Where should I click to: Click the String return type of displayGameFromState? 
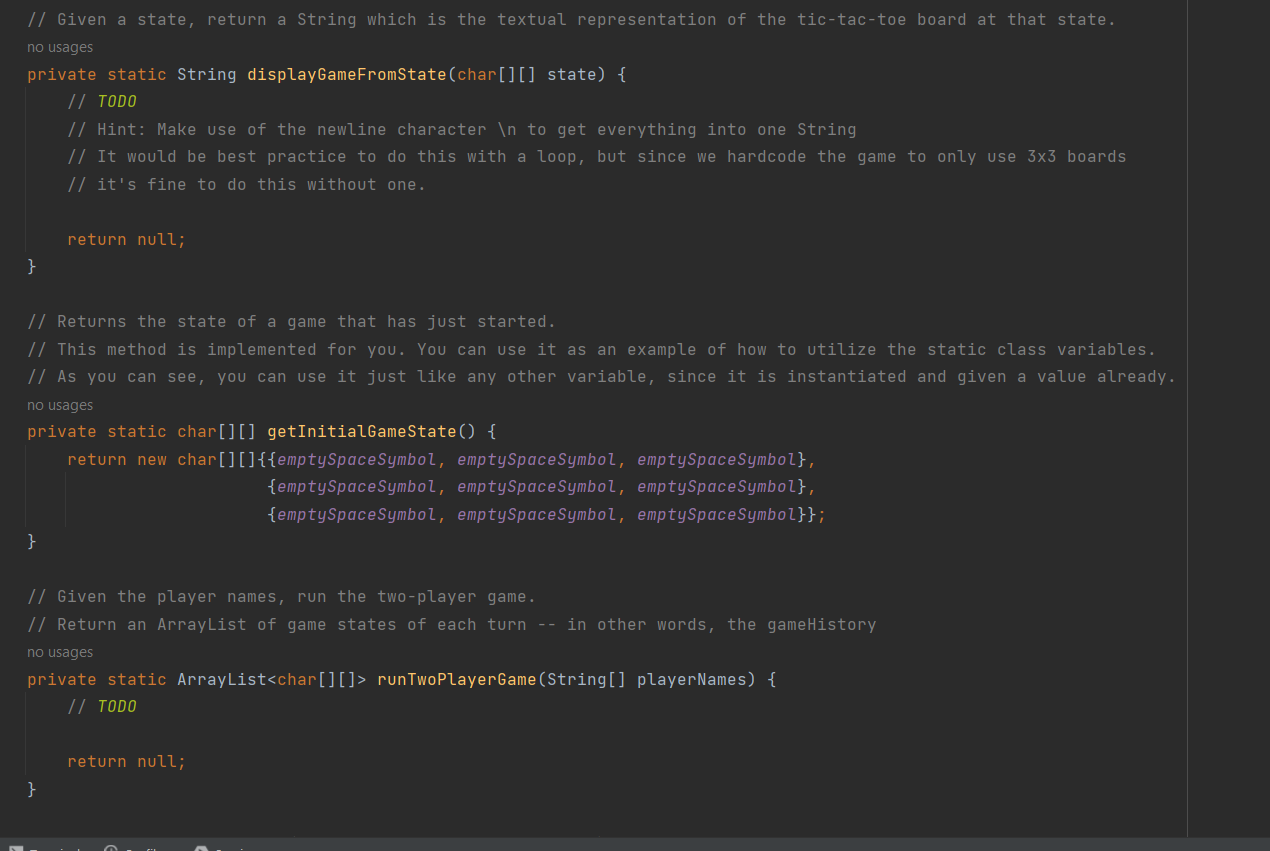click(x=206, y=74)
